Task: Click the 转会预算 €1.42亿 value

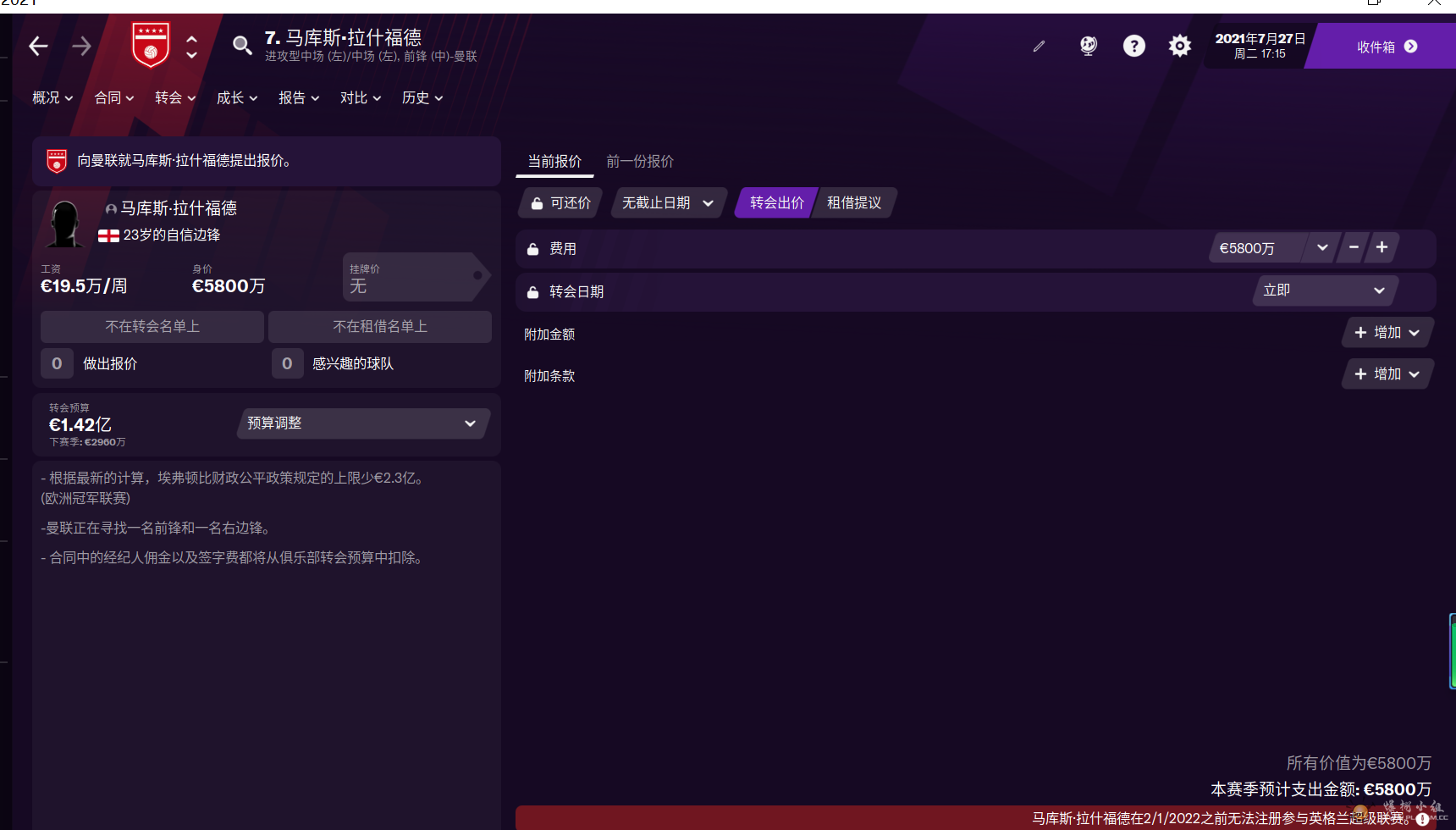Action: click(x=80, y=425)
